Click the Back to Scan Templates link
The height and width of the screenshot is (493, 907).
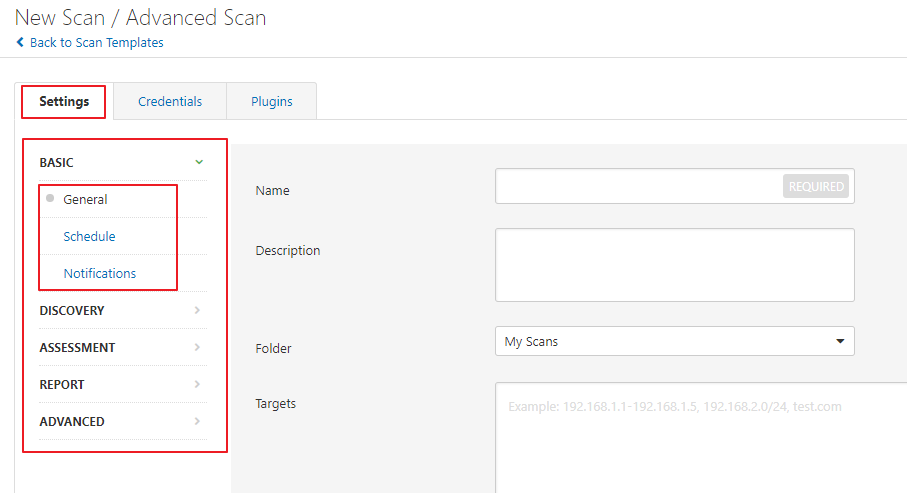tap(96, 43)
